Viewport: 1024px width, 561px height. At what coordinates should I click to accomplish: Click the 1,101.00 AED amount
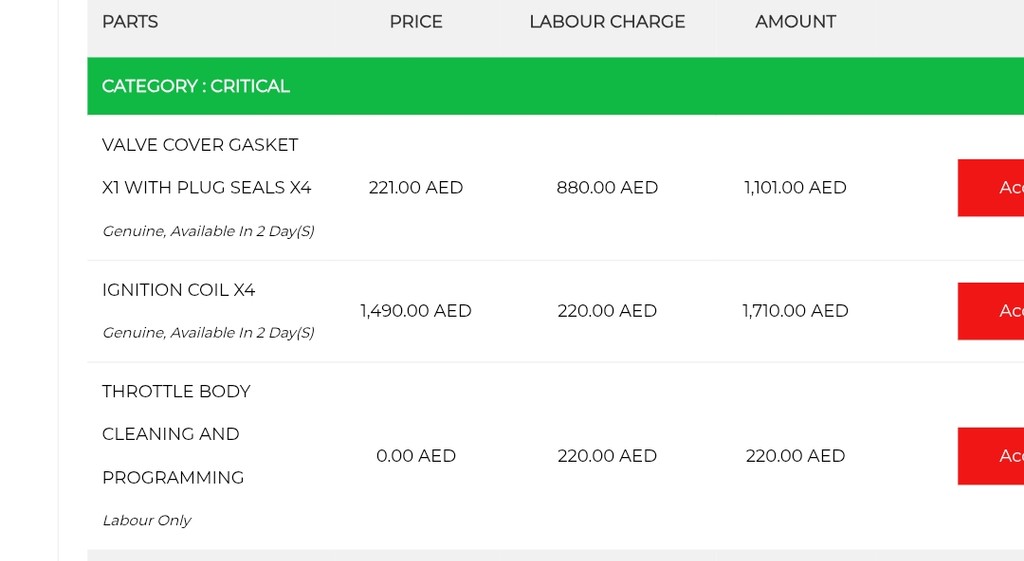tap(795, 188)
